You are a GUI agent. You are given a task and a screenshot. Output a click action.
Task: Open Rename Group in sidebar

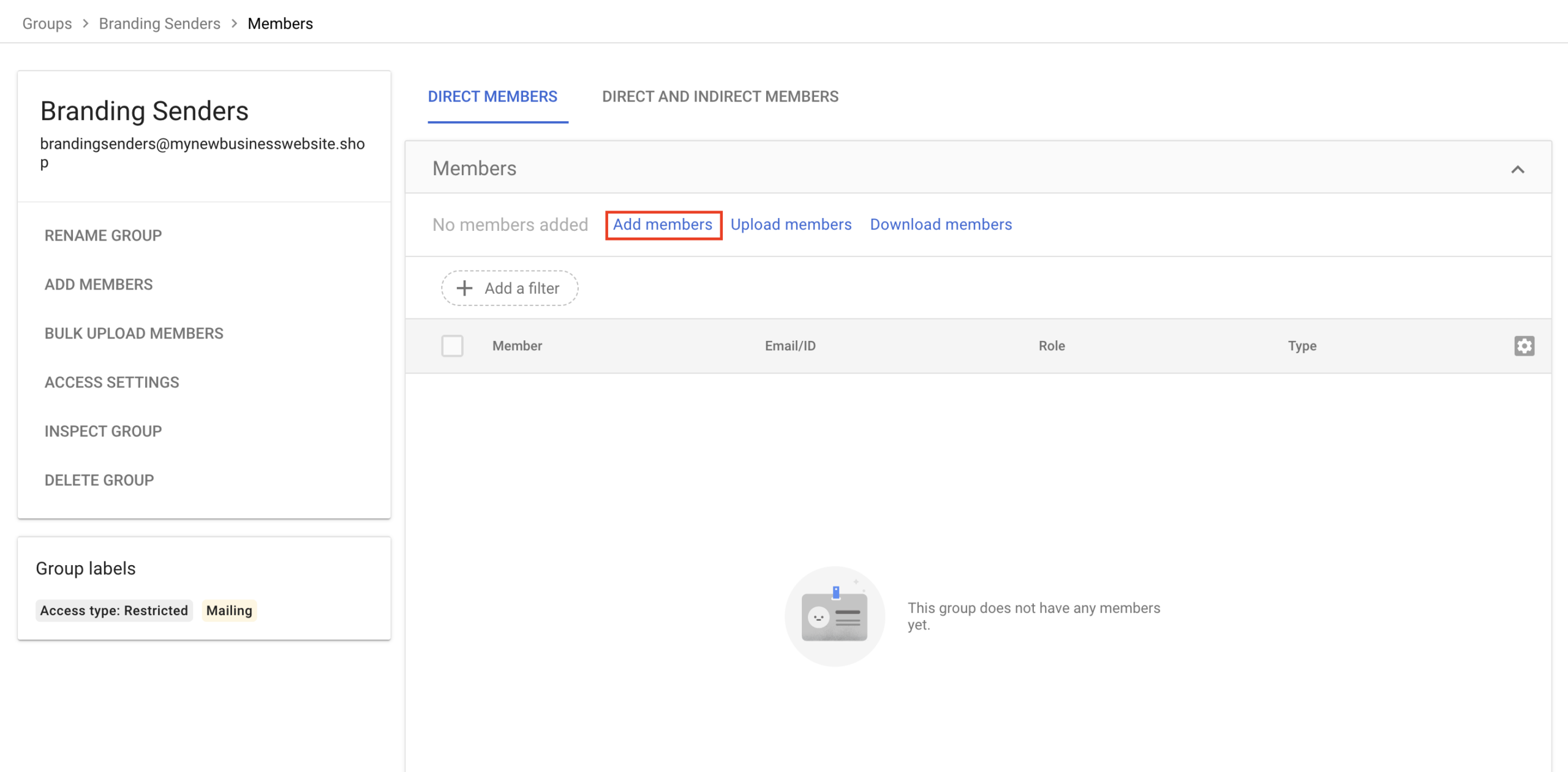pos(103,236)
